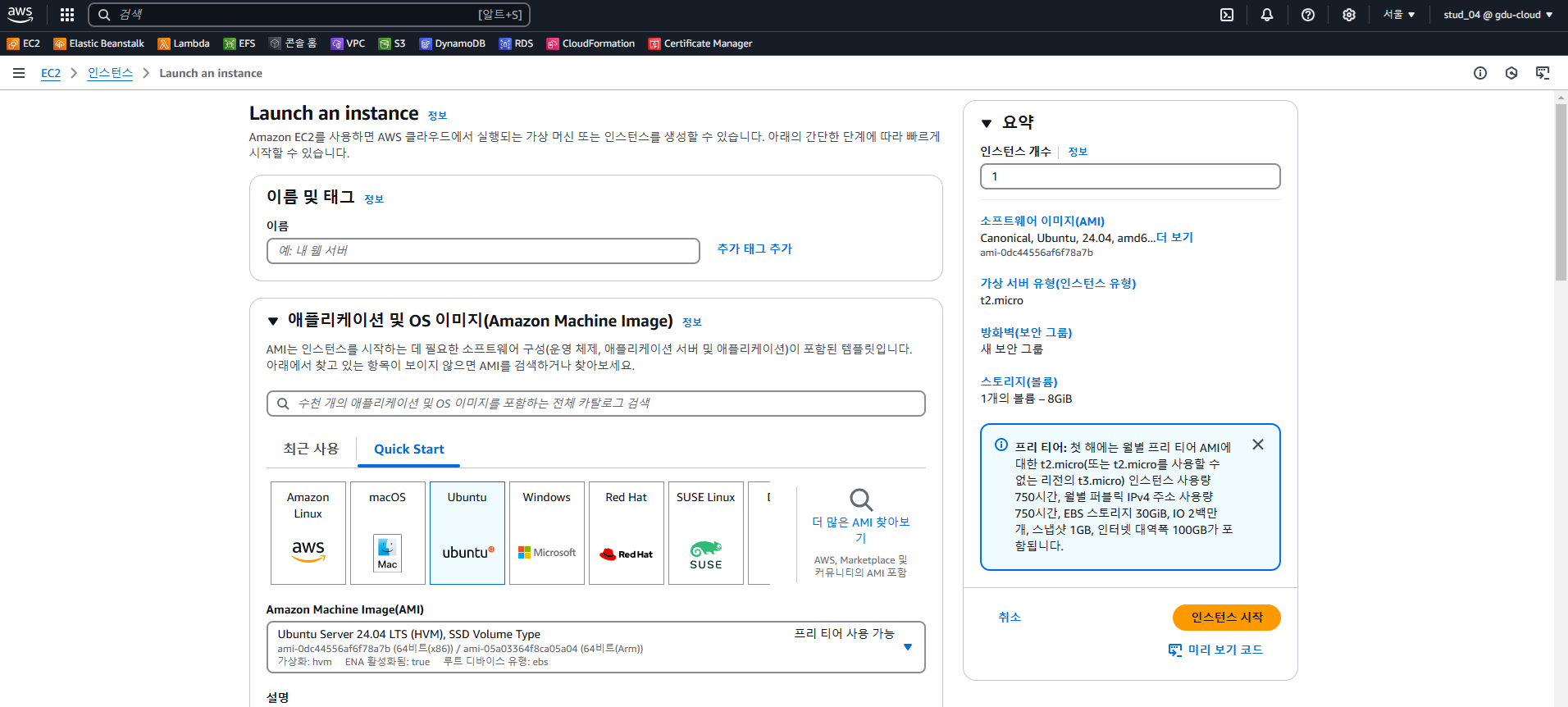This screenshot has height=707, width=1568.
Task: Open the DynamoDB favorite shortcut
Action: [x=453, y=43]
